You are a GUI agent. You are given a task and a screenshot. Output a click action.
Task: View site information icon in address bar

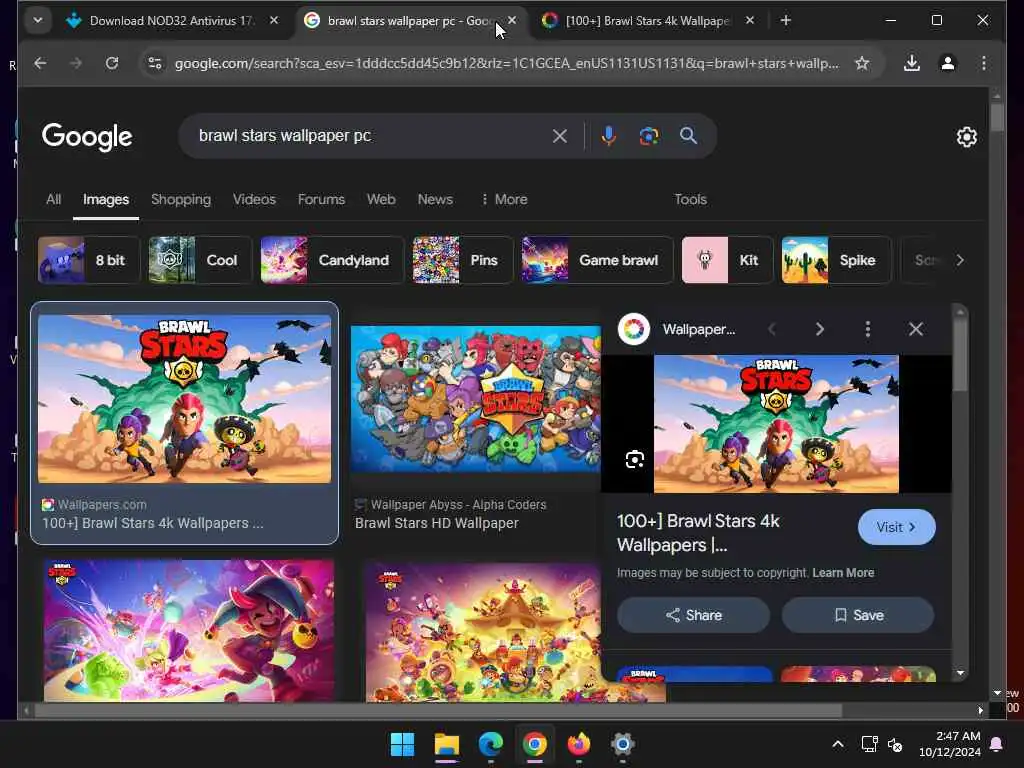(x=155, y=63)
